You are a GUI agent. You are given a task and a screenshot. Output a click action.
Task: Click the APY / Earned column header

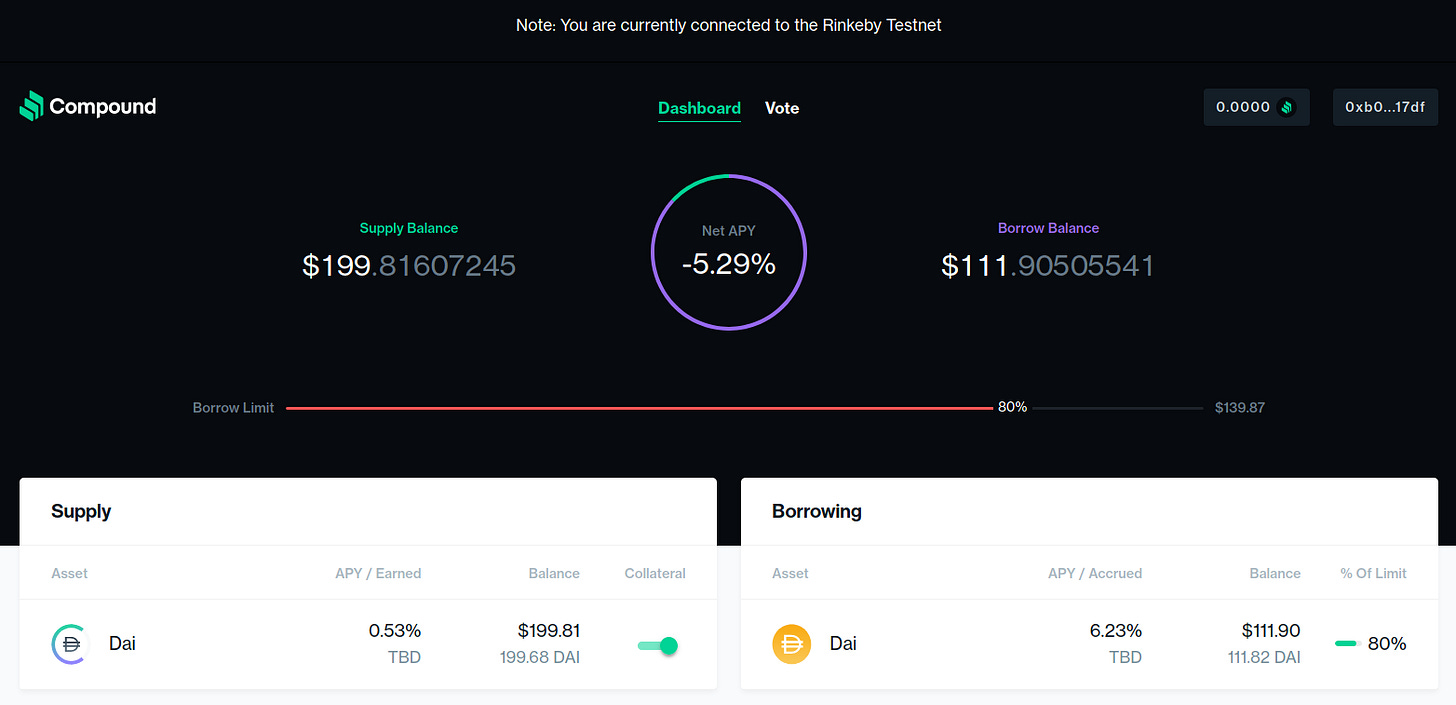pyautogui.click(x=378, y=573)
